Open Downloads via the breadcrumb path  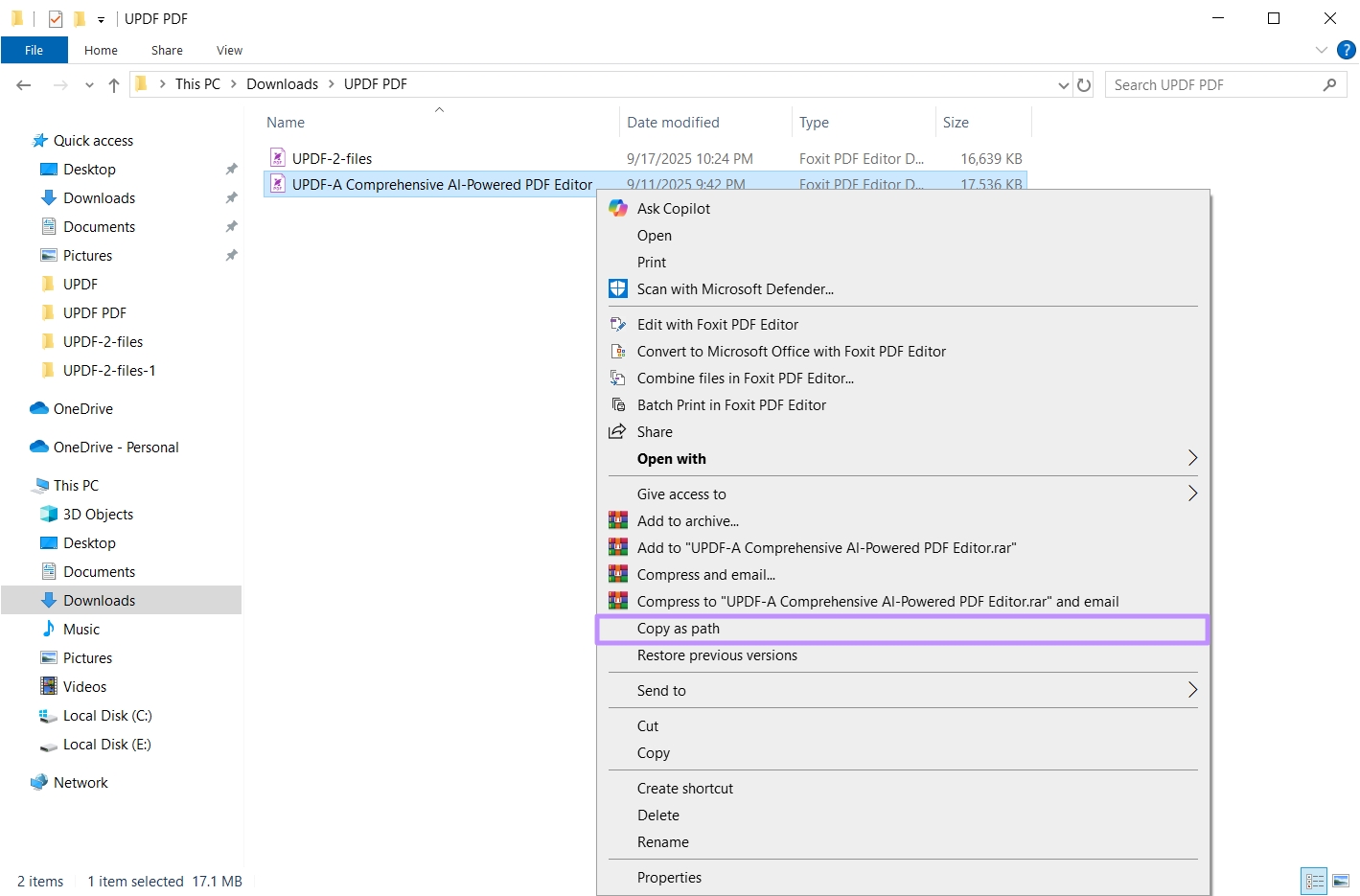tap(282, 83)
